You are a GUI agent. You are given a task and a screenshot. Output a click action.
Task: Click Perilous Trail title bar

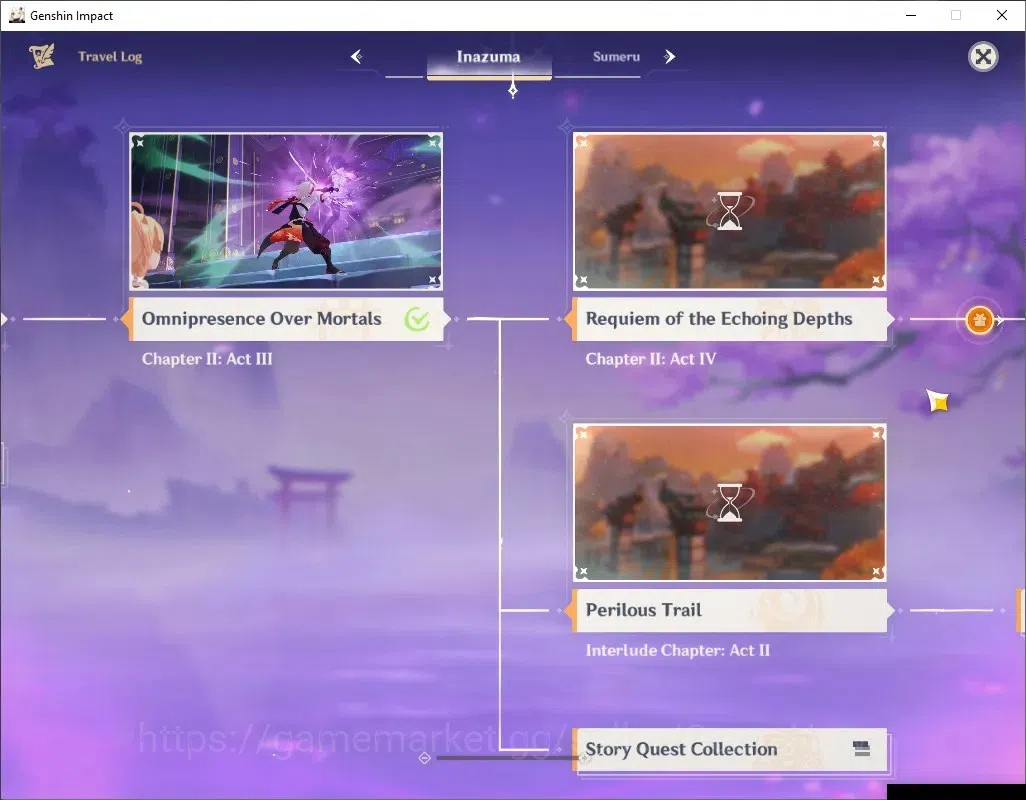pyautogui.click(x=730, y=610)
